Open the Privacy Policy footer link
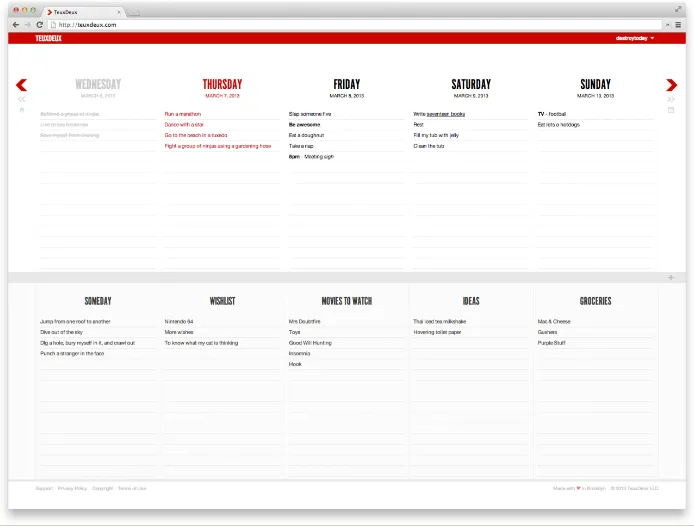This screenshot has height=526, width=694. click(x=72, y=488)
